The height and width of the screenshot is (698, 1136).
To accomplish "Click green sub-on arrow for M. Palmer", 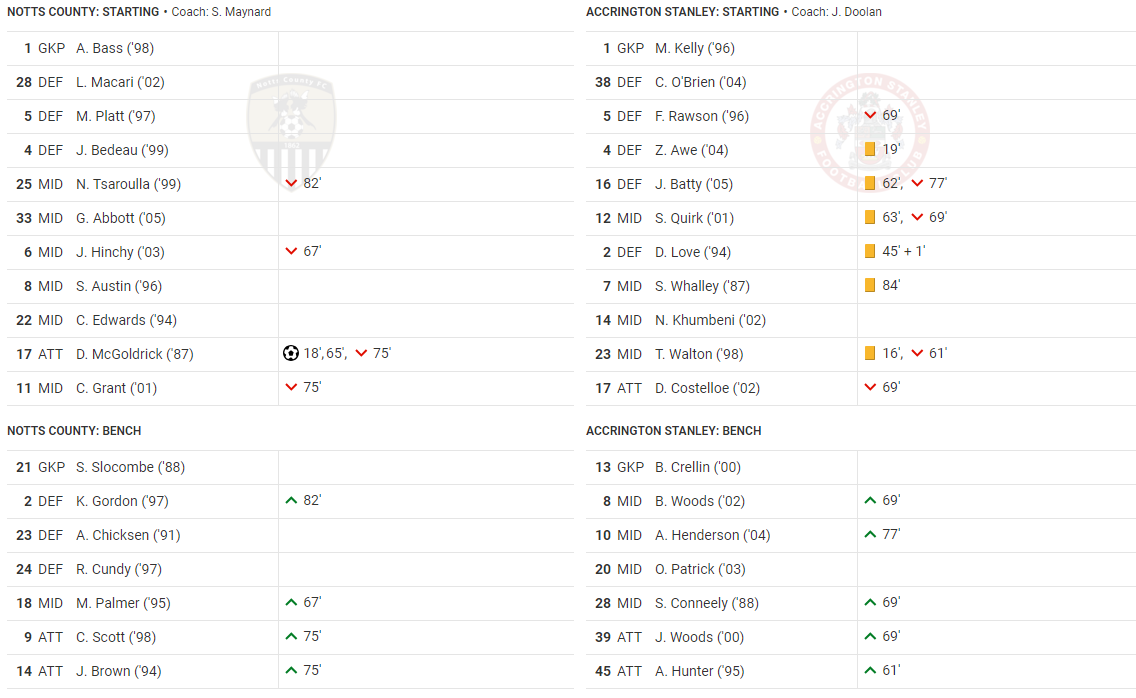I will click(x=291, y=602).
